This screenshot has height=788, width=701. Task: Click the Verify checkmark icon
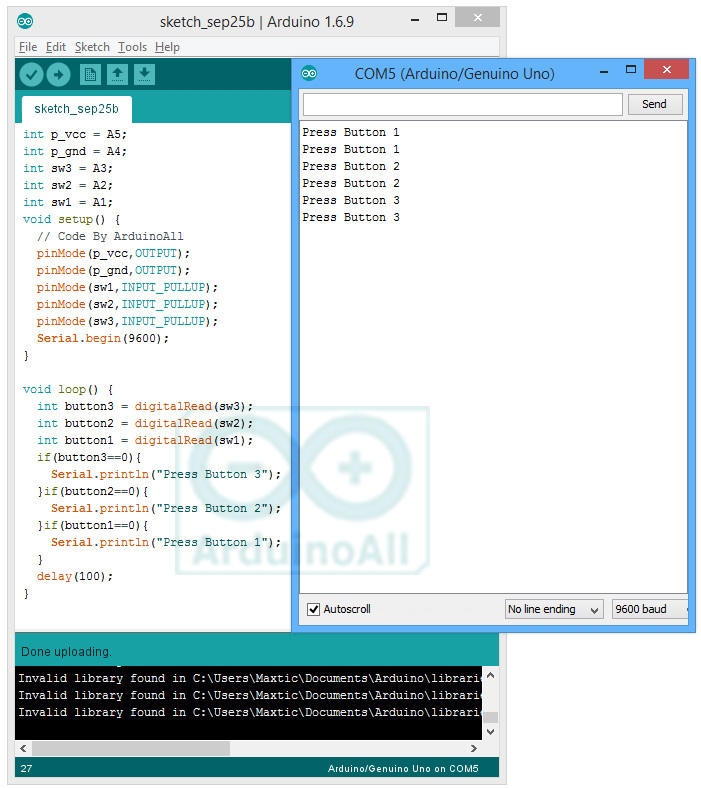click(31, 75)
